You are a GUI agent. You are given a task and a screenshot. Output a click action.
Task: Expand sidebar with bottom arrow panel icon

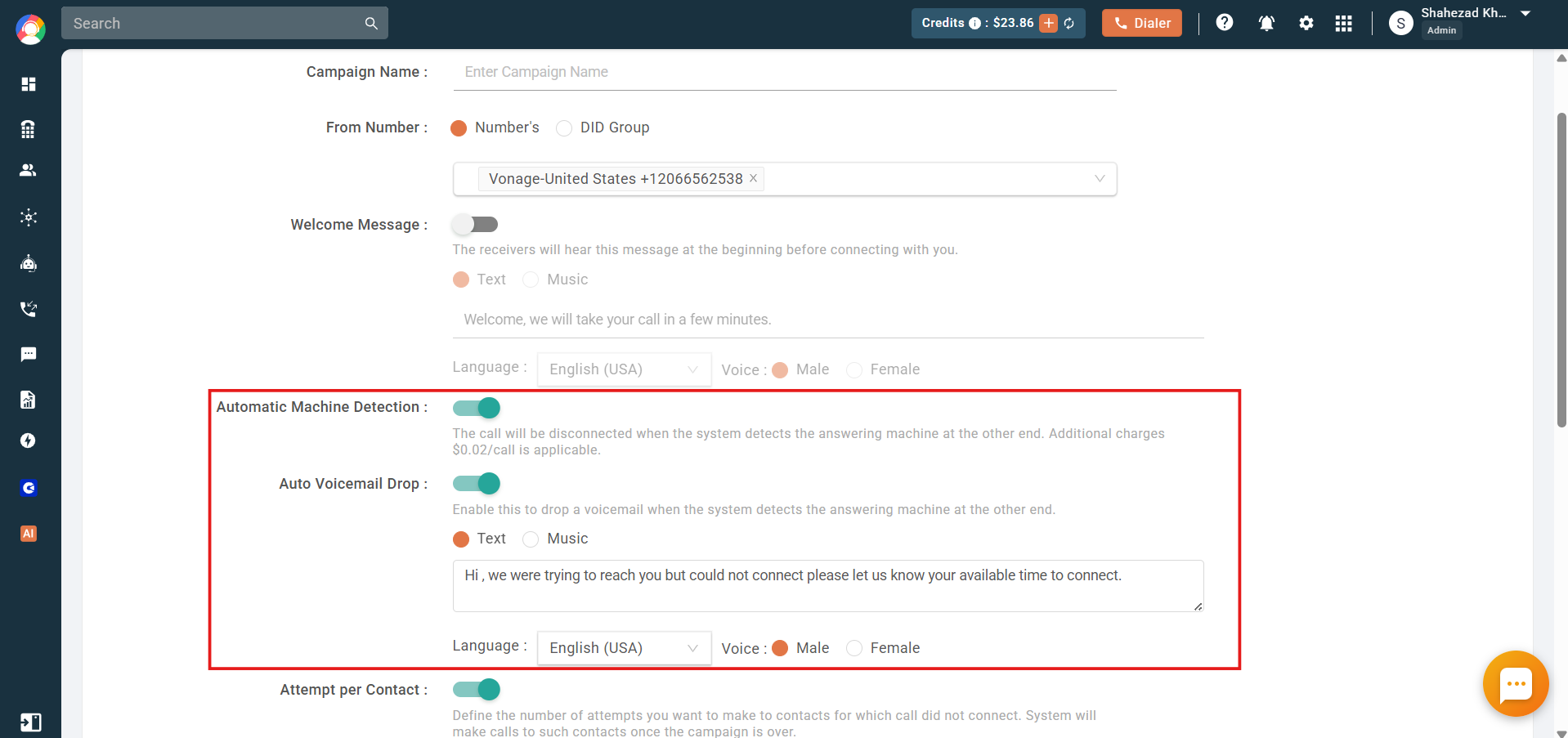pos(30,722)
